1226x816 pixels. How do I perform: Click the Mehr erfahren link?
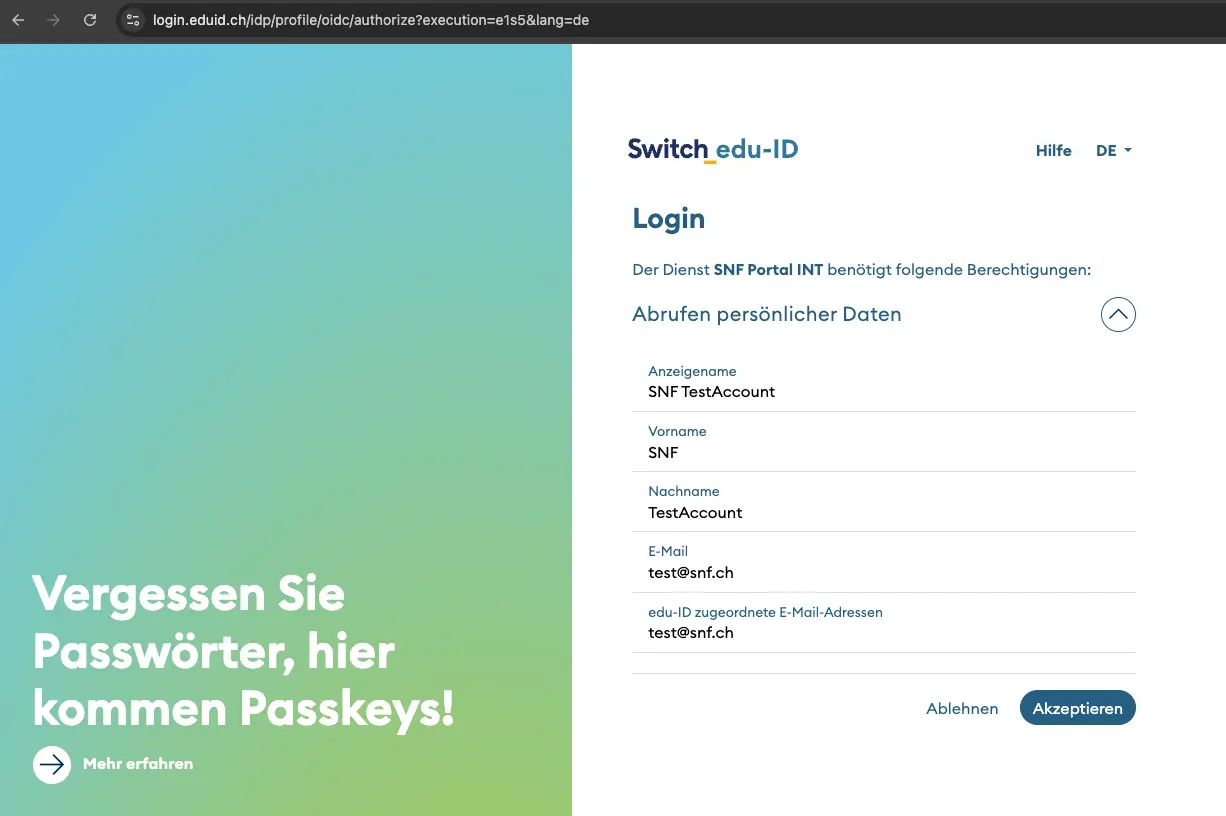coord(138,763)
